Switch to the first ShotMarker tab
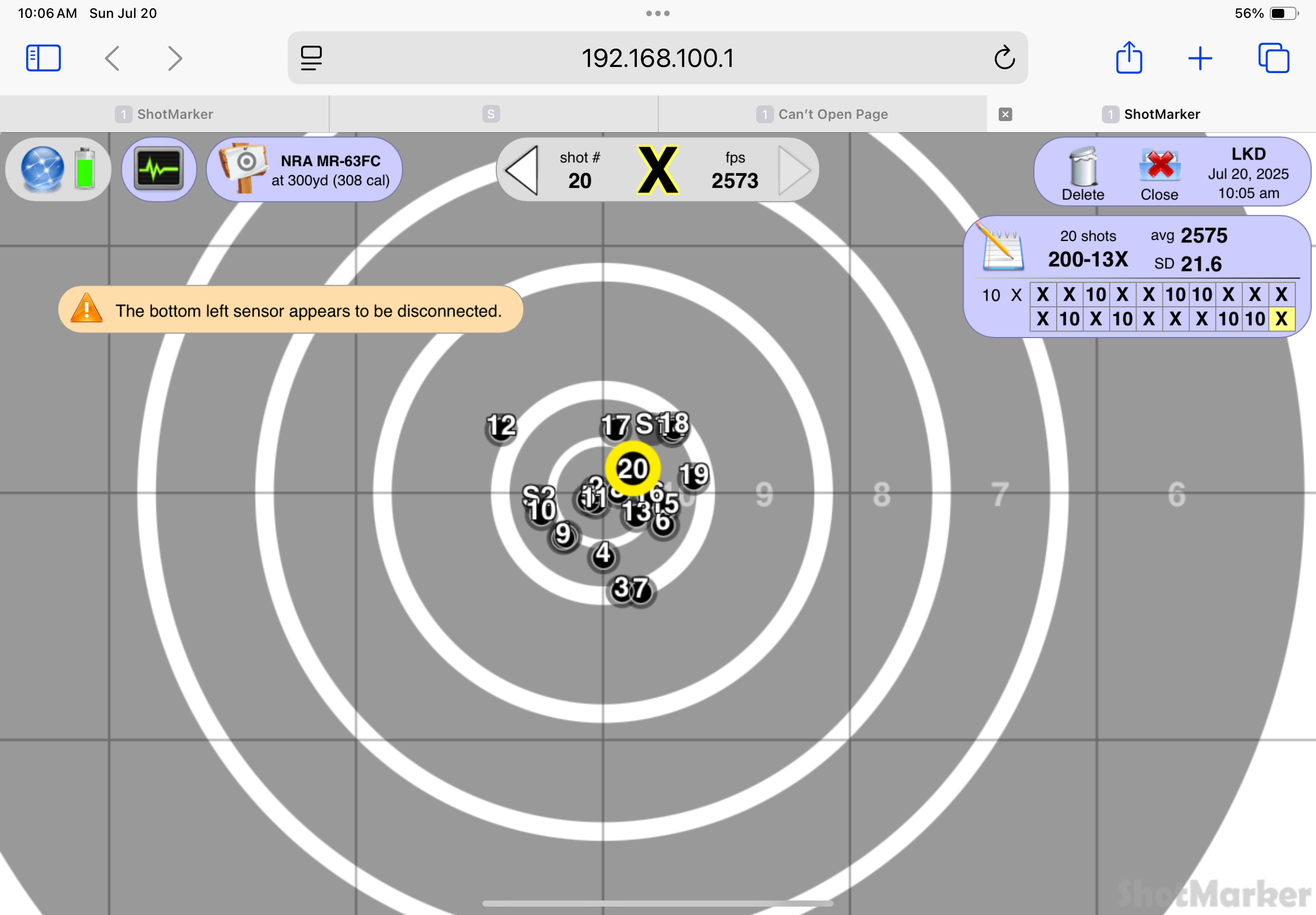This screenshot has width=1316, height=915. pyautogui.click(x=164, y=114)
